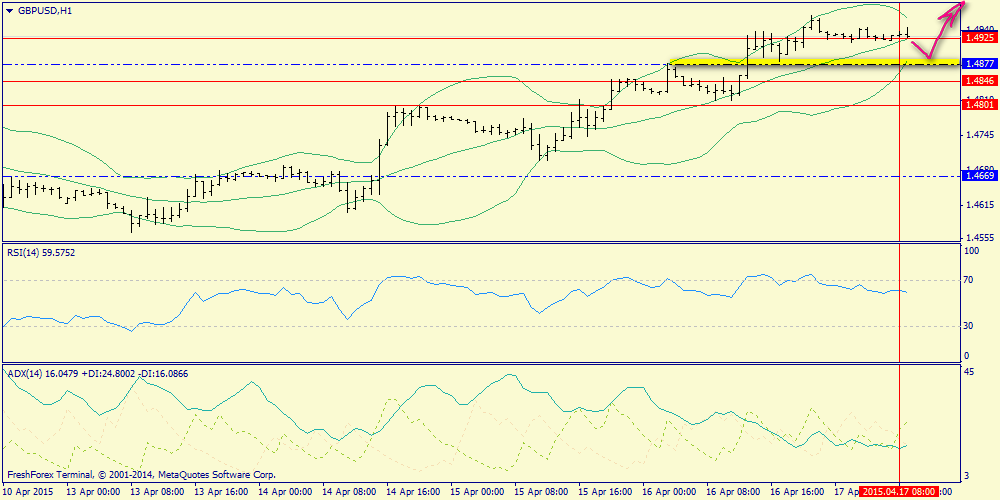The image size is (1000, 500).
Task: Click RSI scale value 30
Action: coord(969,325)
